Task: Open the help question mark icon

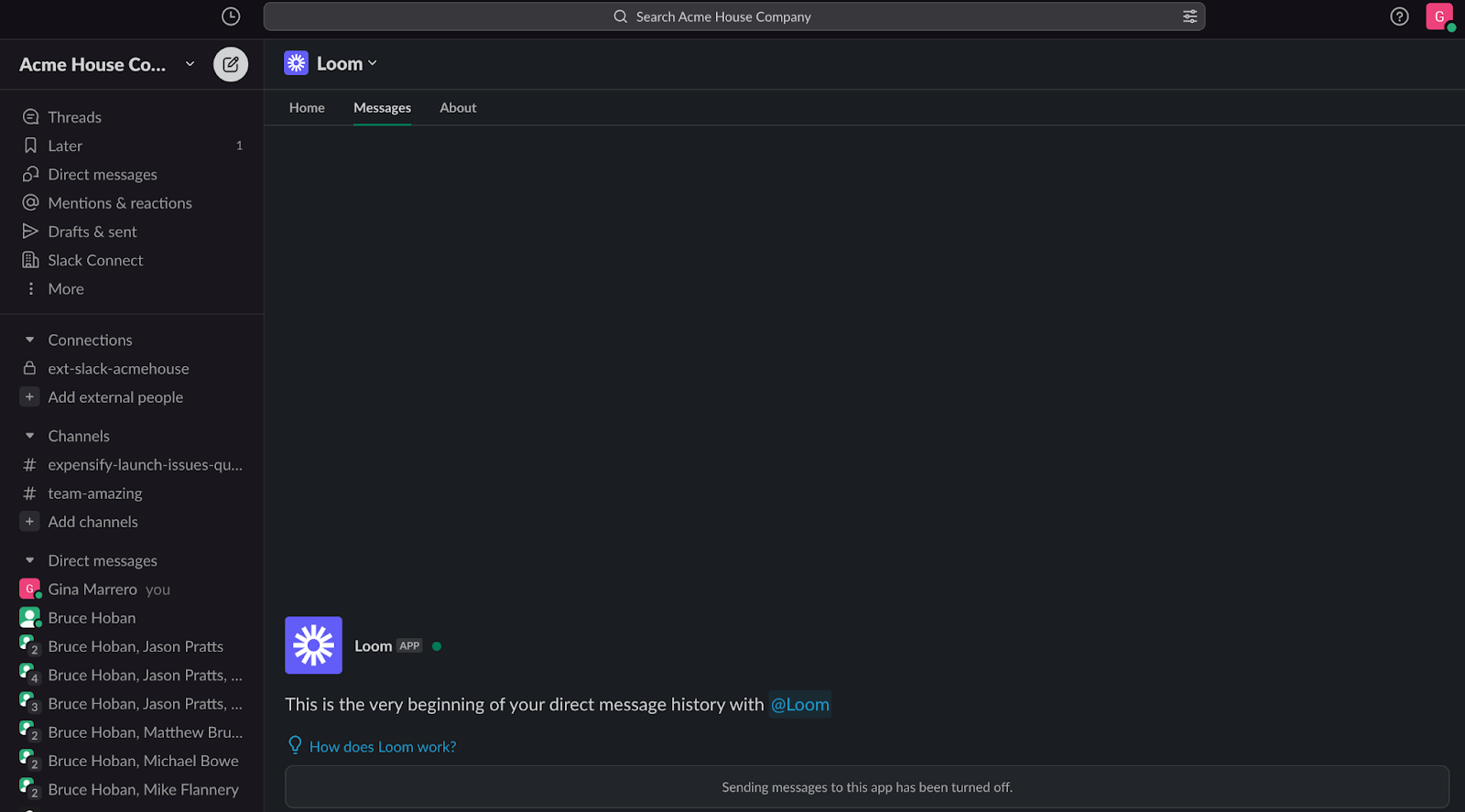Action: pyautogui.click(x=1399, y=16)
